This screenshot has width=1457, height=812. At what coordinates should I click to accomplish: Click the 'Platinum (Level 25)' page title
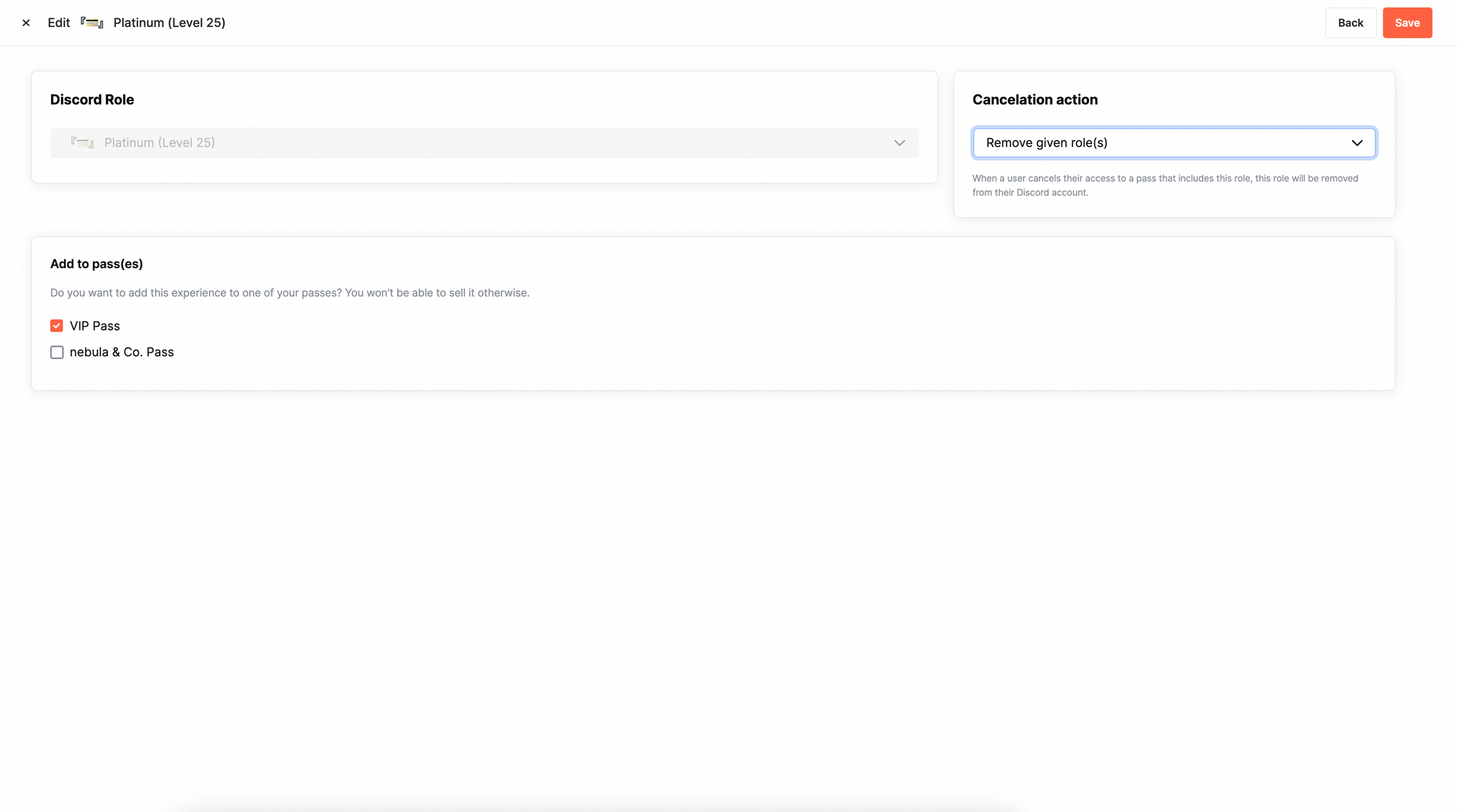169,23
